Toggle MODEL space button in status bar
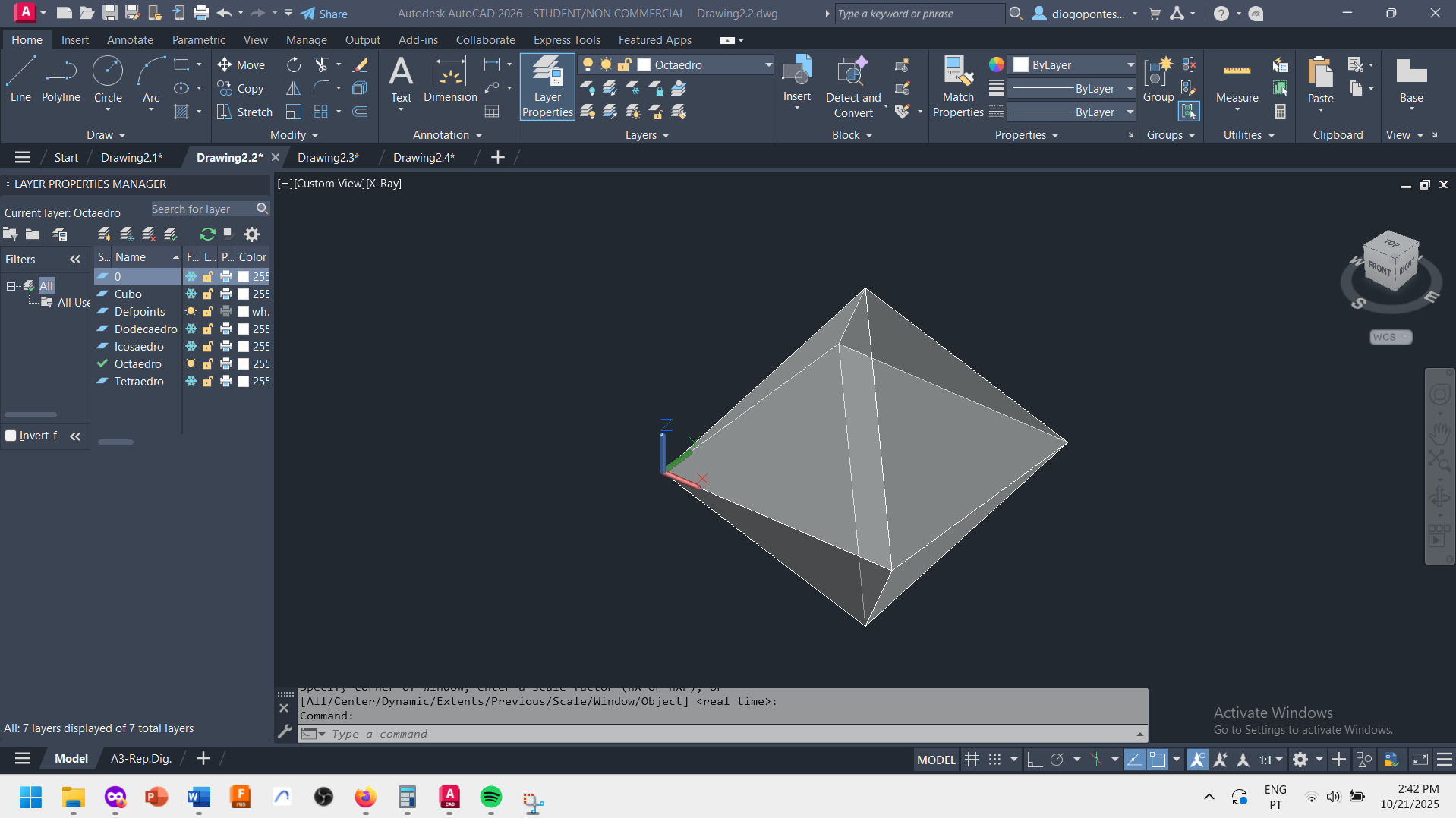 pyautogui.click(x=936, y=760)
